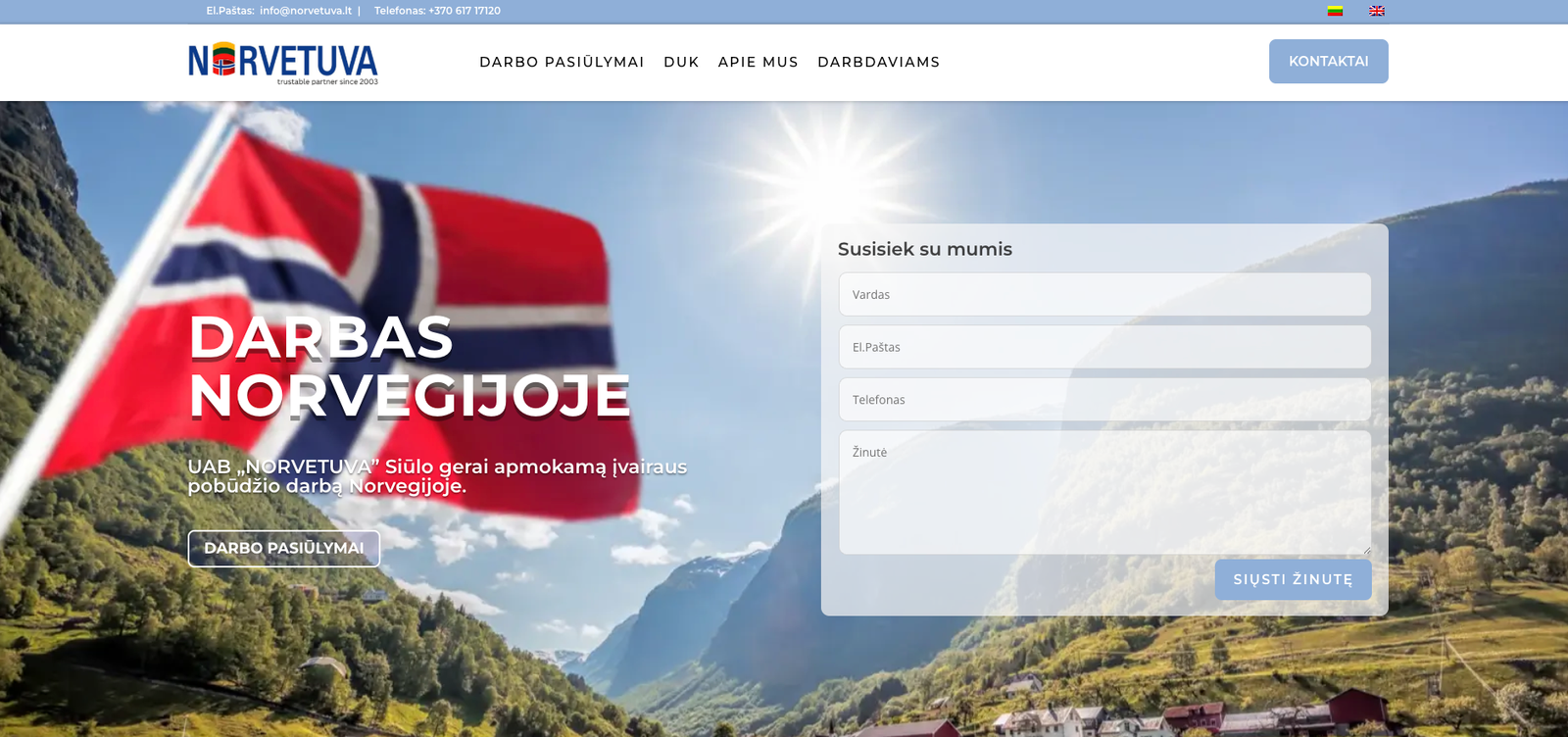Open the Darbdaviams menu item
Viewport: 1568px width, 737px height.
[x=878, y=62]
